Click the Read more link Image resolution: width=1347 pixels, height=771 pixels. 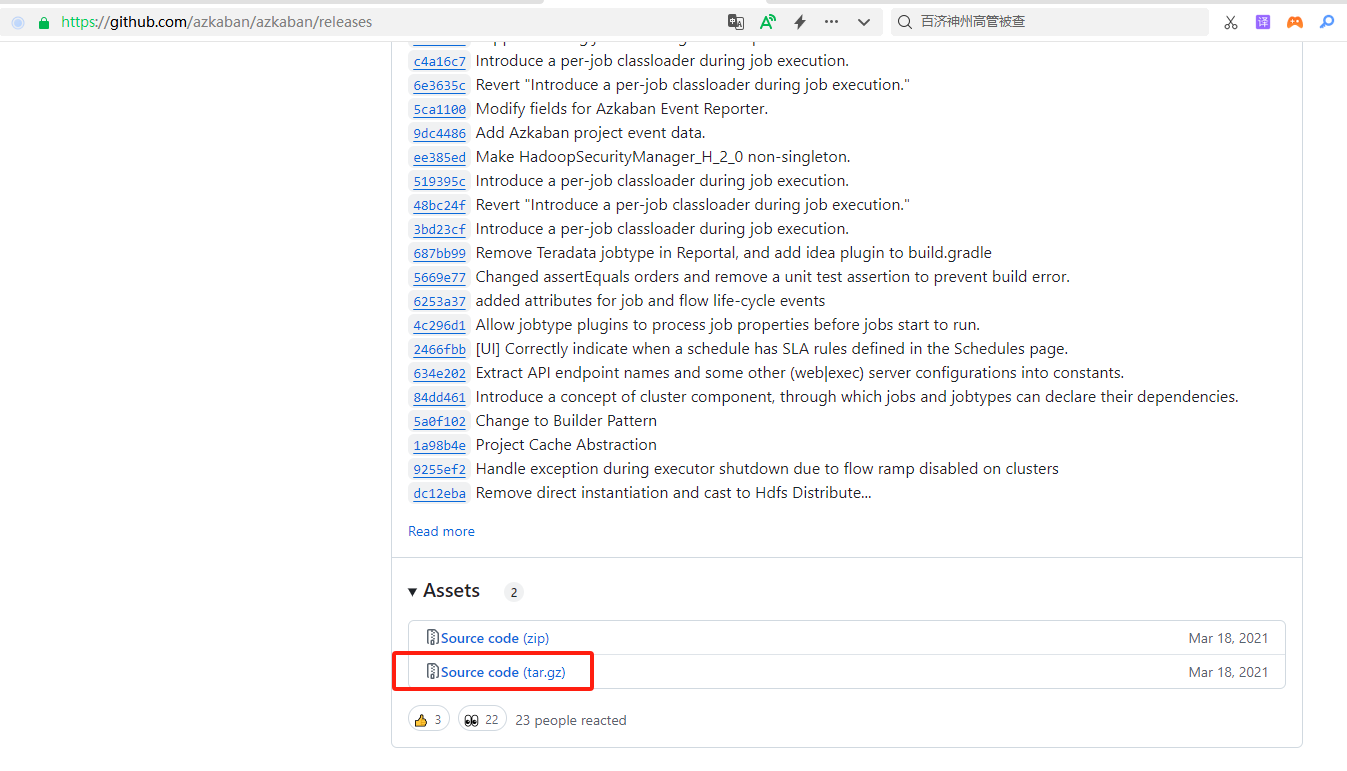[x=441, y=531]
